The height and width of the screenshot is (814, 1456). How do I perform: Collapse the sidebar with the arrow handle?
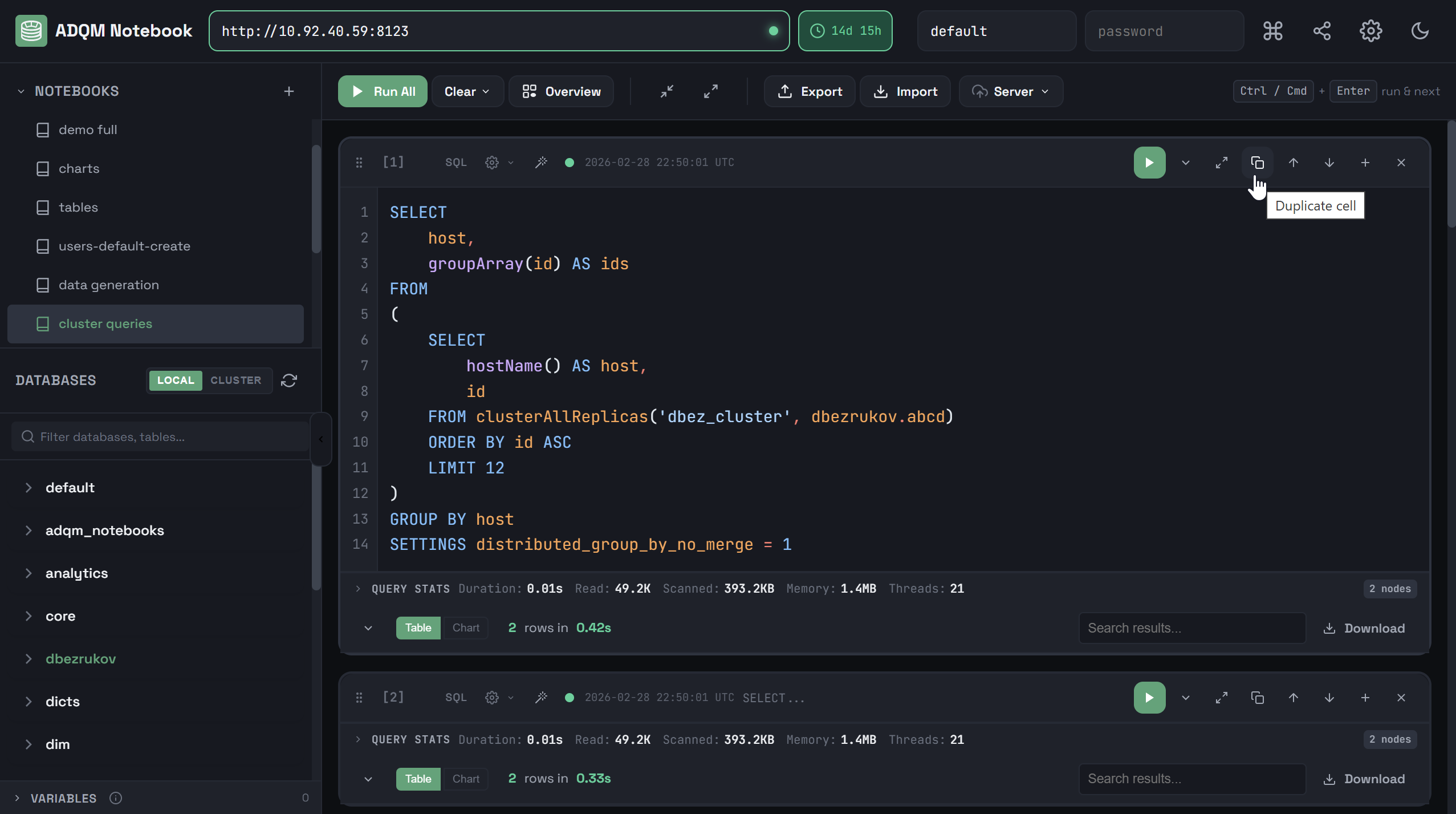coord(320,439)
